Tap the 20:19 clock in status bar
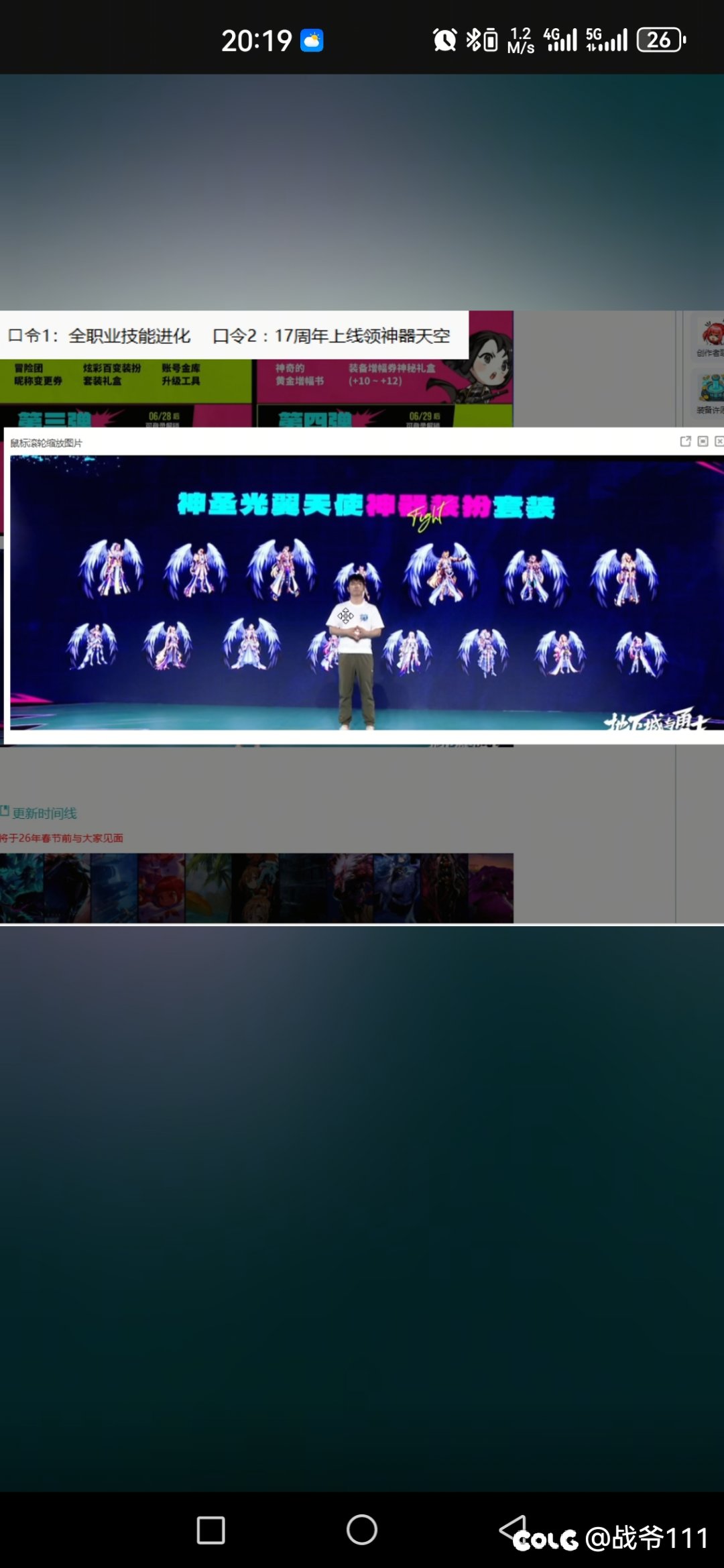This screenshot has height=1568, width=724. click(257, 41)
